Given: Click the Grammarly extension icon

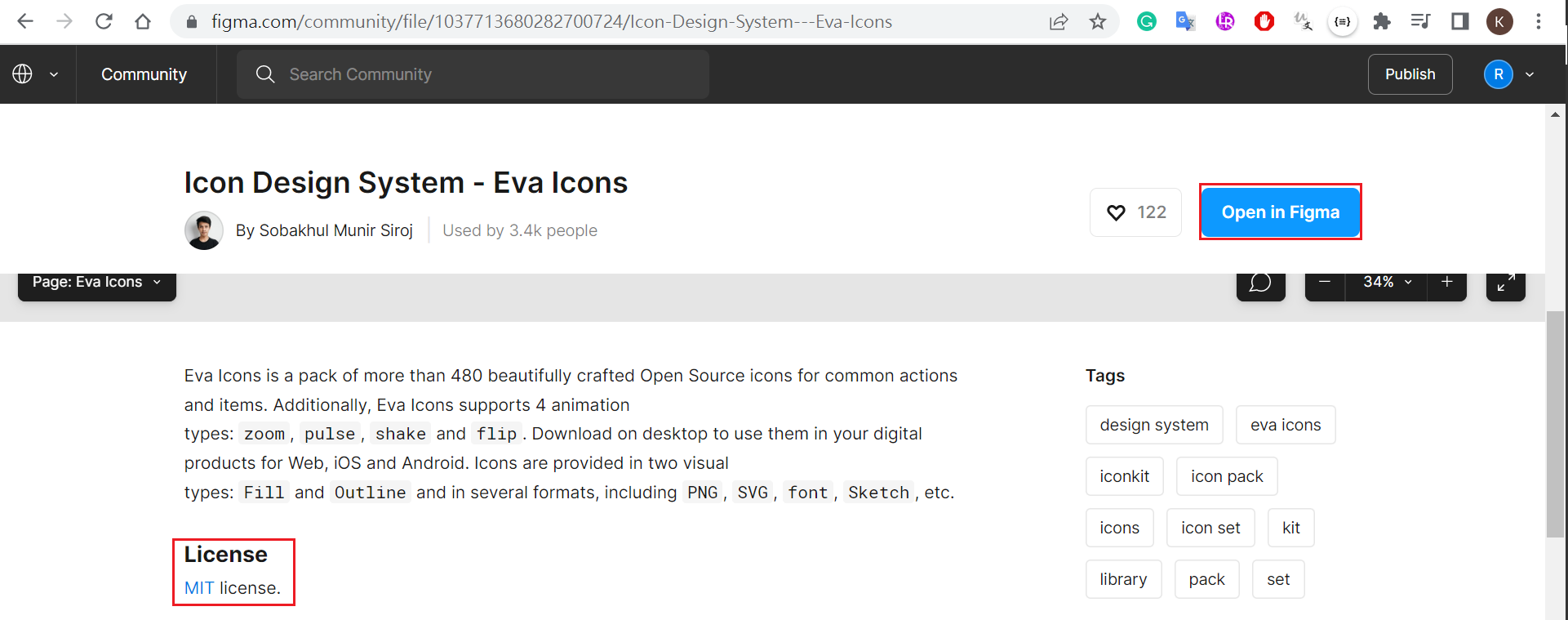Looking at the screenshot, I should coord(1147,22).
